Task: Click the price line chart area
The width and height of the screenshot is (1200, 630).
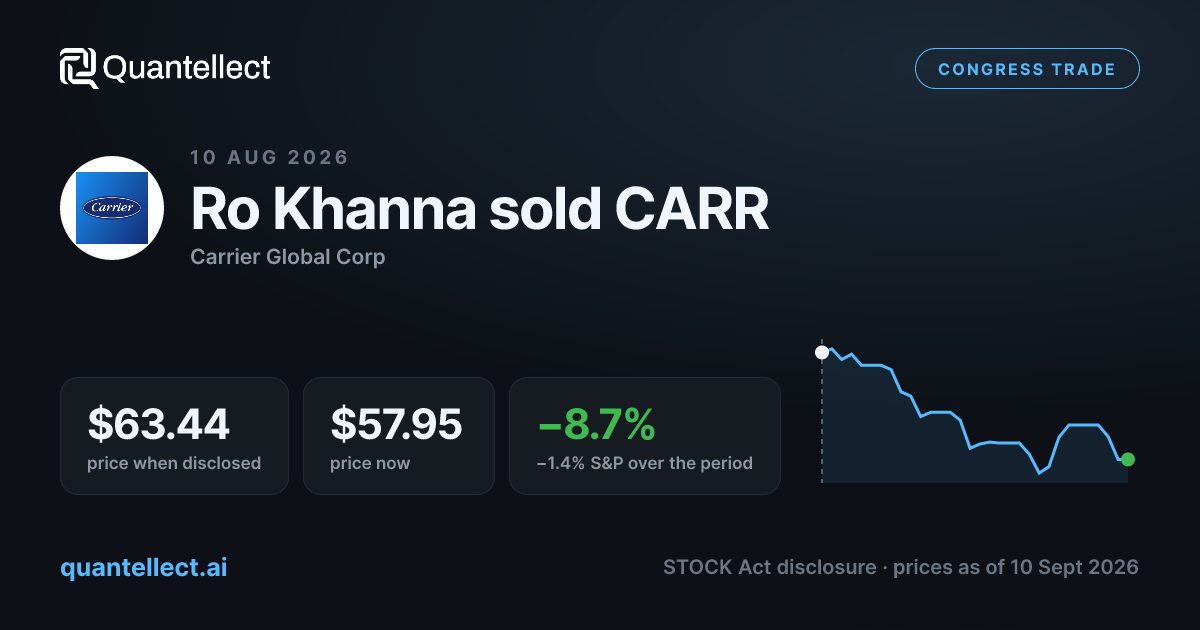Action: click(x=975, y=415)
